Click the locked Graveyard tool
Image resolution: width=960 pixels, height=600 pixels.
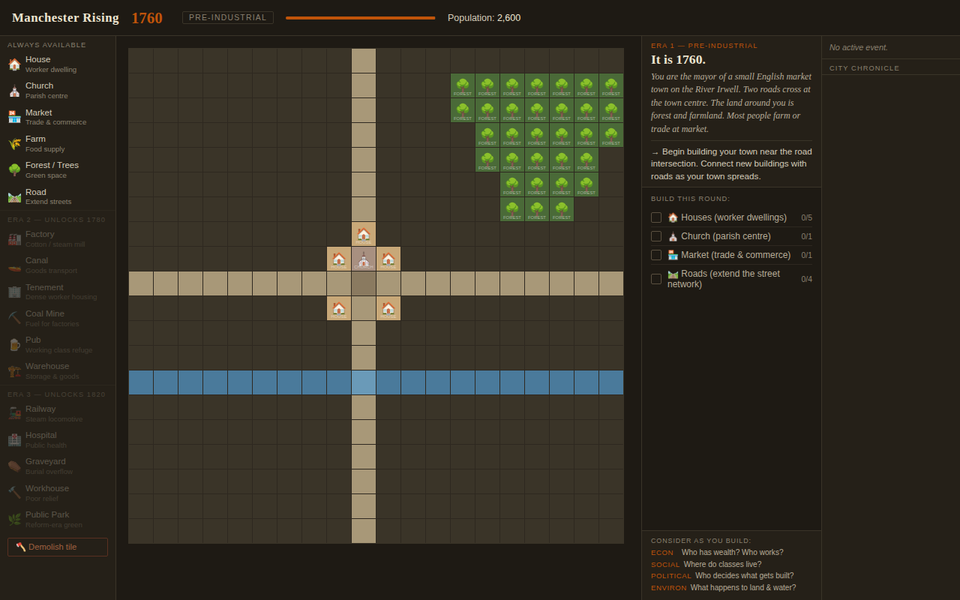58,466
